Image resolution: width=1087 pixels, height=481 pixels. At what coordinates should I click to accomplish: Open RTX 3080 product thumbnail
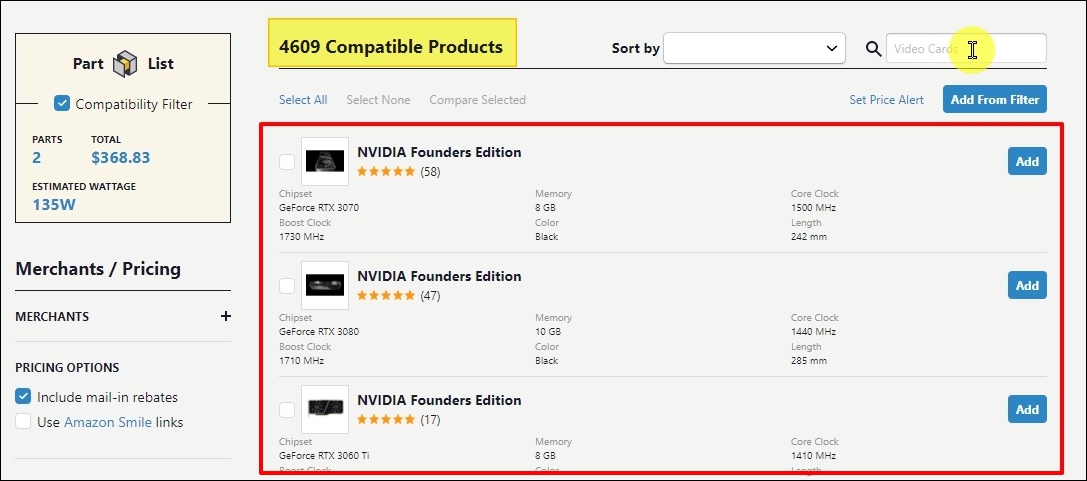tap(325, 285)
